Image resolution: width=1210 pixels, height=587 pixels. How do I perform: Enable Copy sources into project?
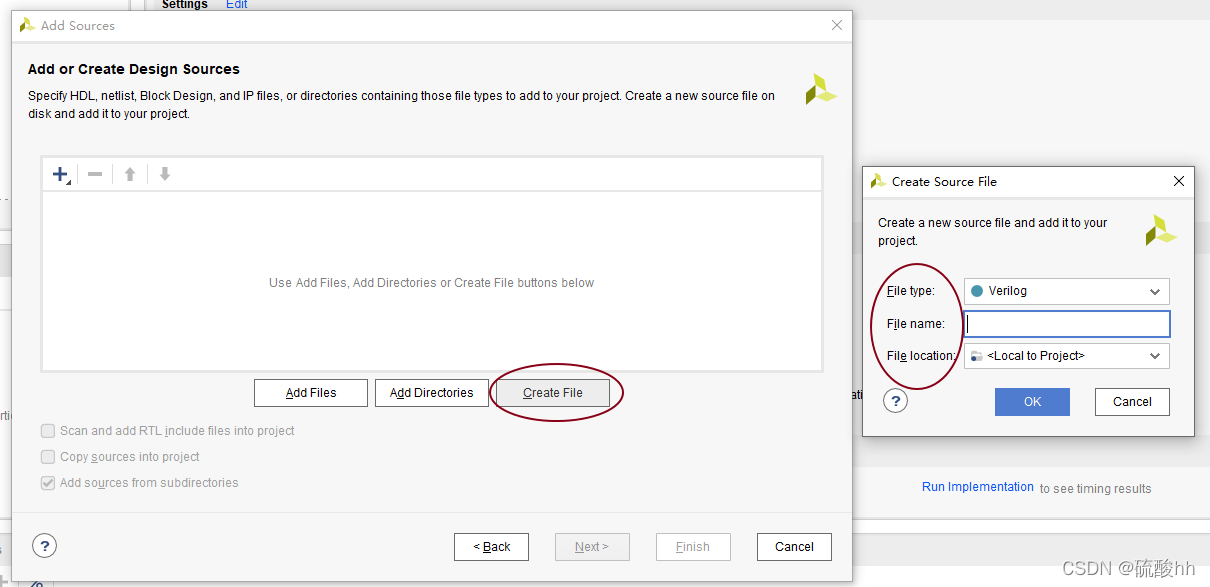point(48,457)
